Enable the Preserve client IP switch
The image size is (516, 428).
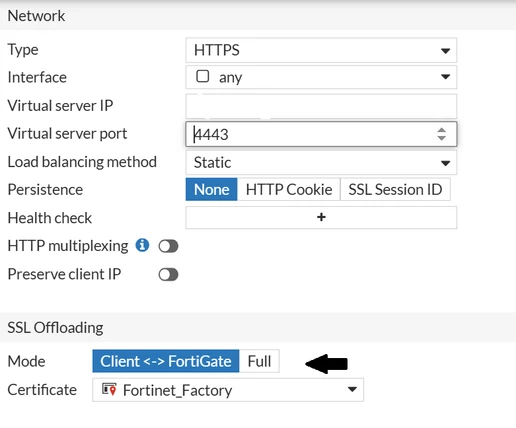tap(168, 275)
